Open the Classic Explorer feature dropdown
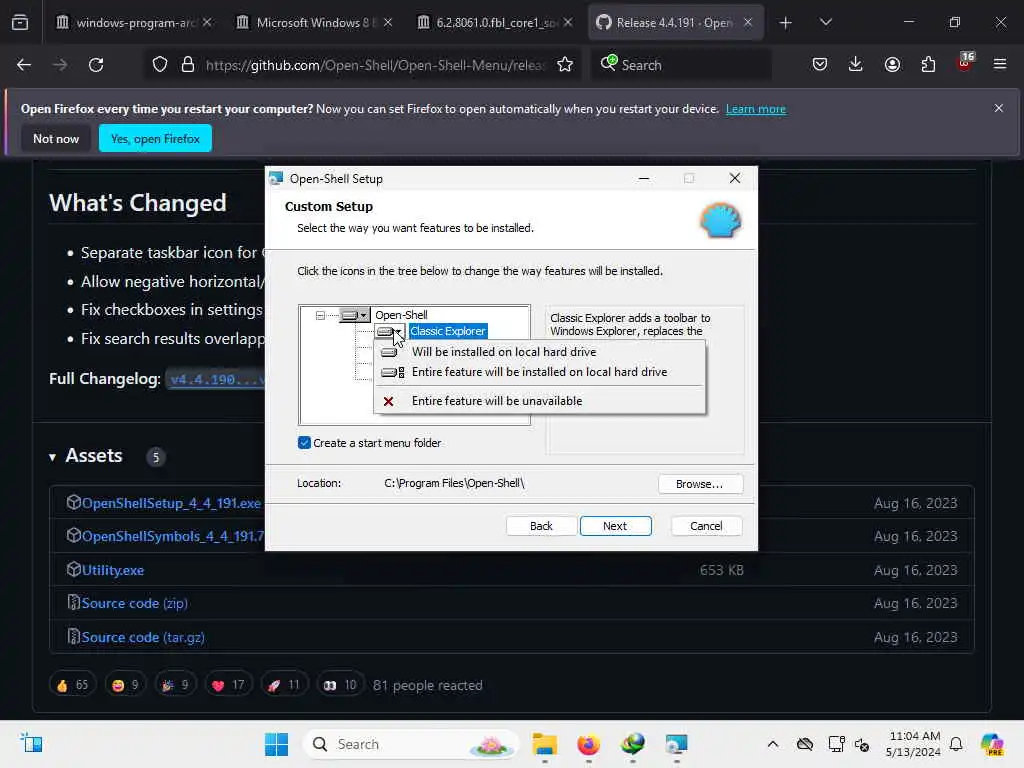Image resolution: width=1024 pixels, height=768 pixels. (x=390, y=332)
